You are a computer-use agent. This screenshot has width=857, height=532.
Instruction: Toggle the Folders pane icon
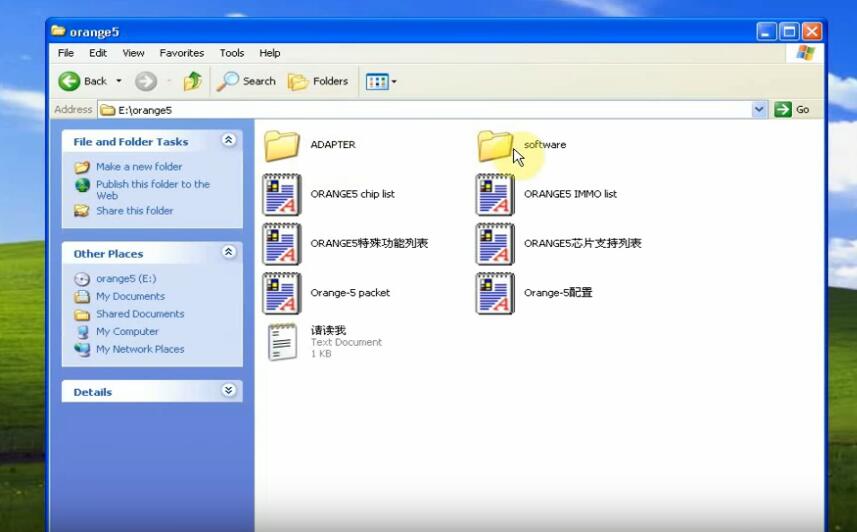[298, 81]
